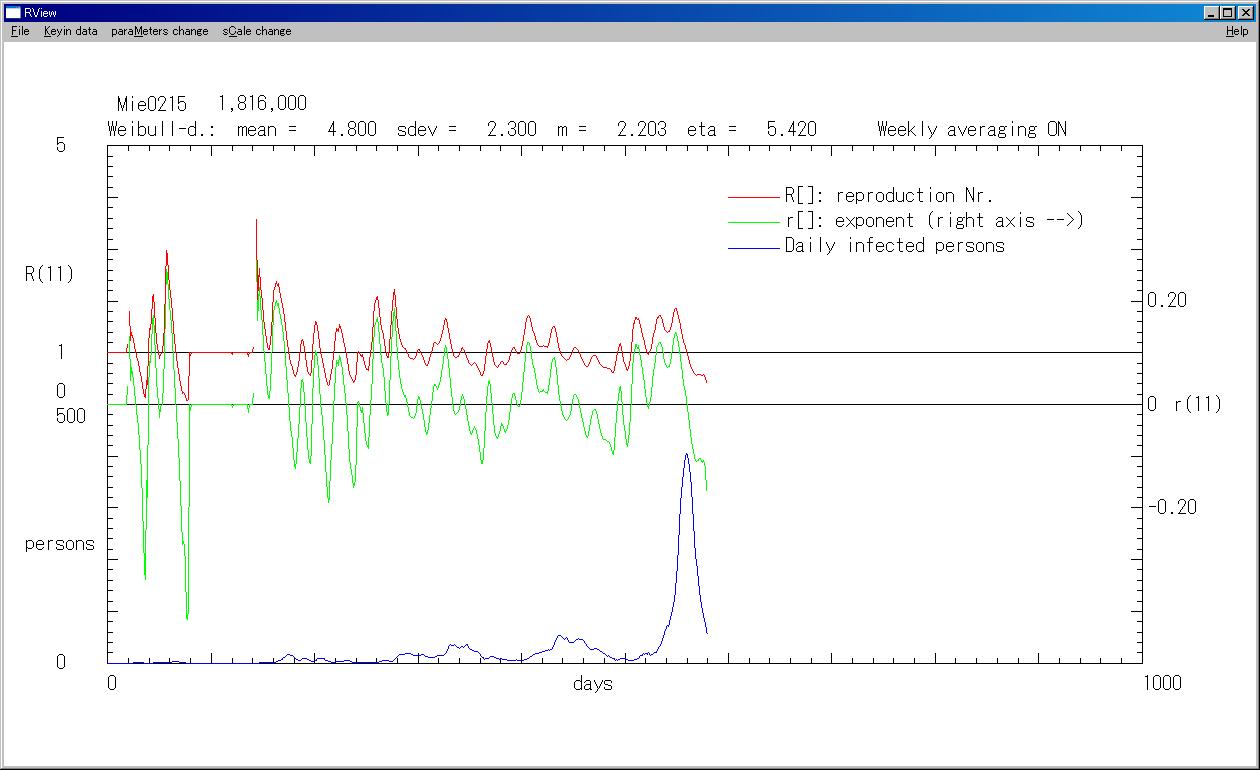
Task: Click the 'persons' y-axis label
Action: (60, 544)
